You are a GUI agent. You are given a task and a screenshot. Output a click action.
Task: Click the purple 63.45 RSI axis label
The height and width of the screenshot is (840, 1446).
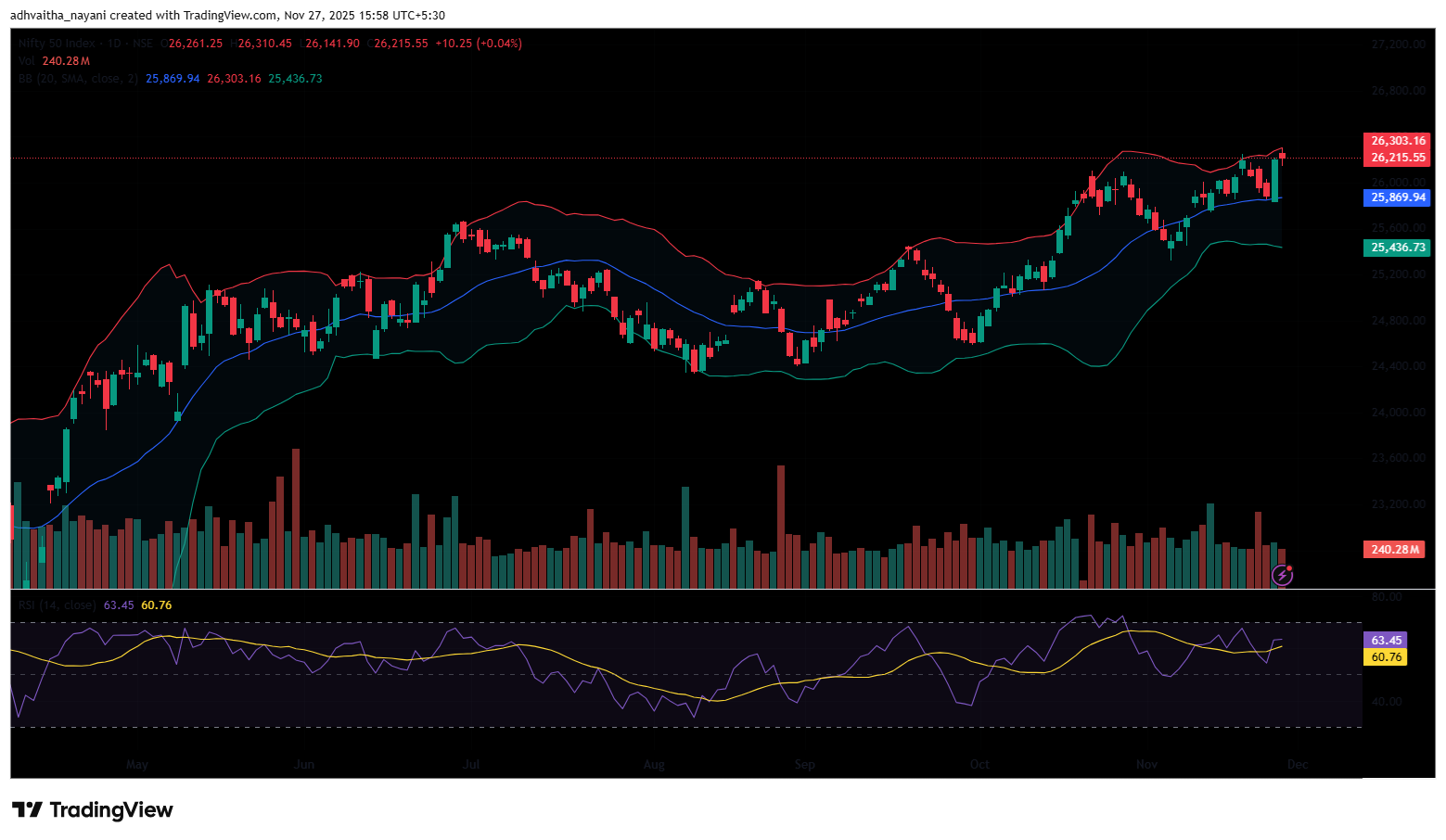click(x=1386, y=641)
